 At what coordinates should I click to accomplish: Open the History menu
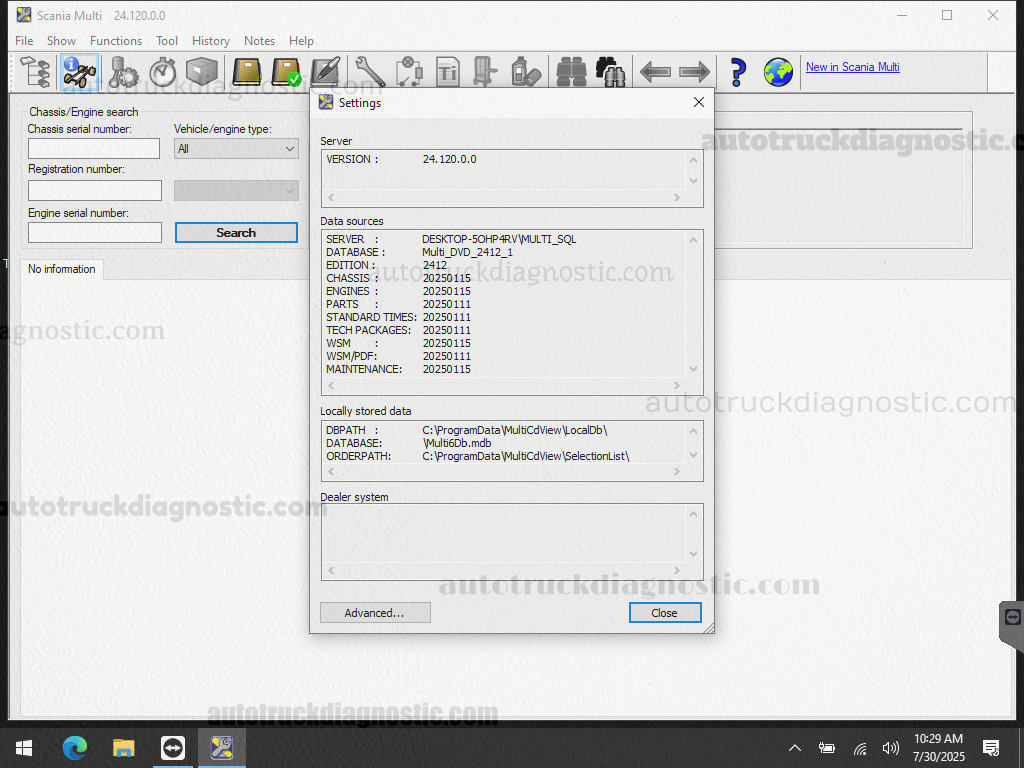(210, 41)
